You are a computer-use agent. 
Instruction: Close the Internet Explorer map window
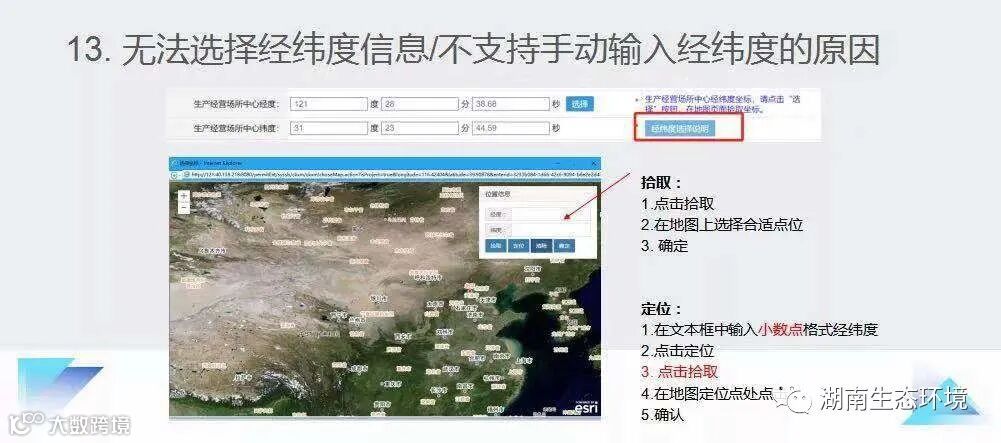[x=594, y=163]
